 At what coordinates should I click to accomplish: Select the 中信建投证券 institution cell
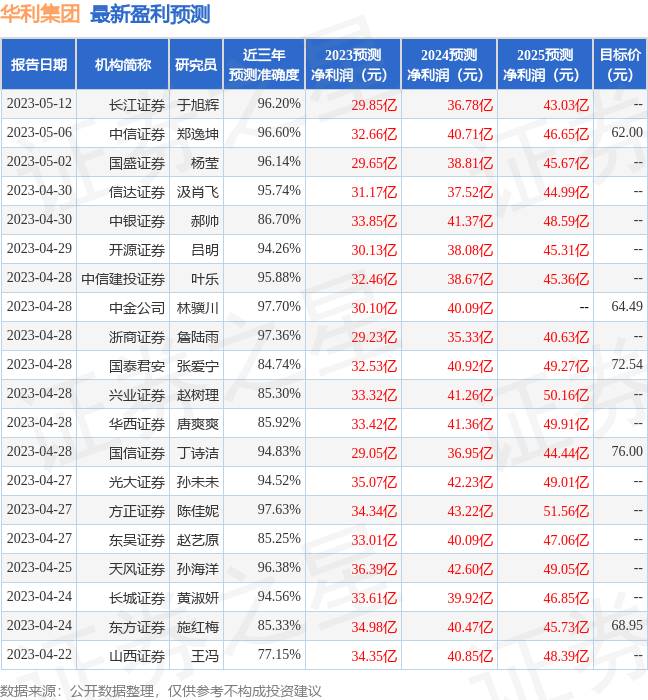(123, 279)
